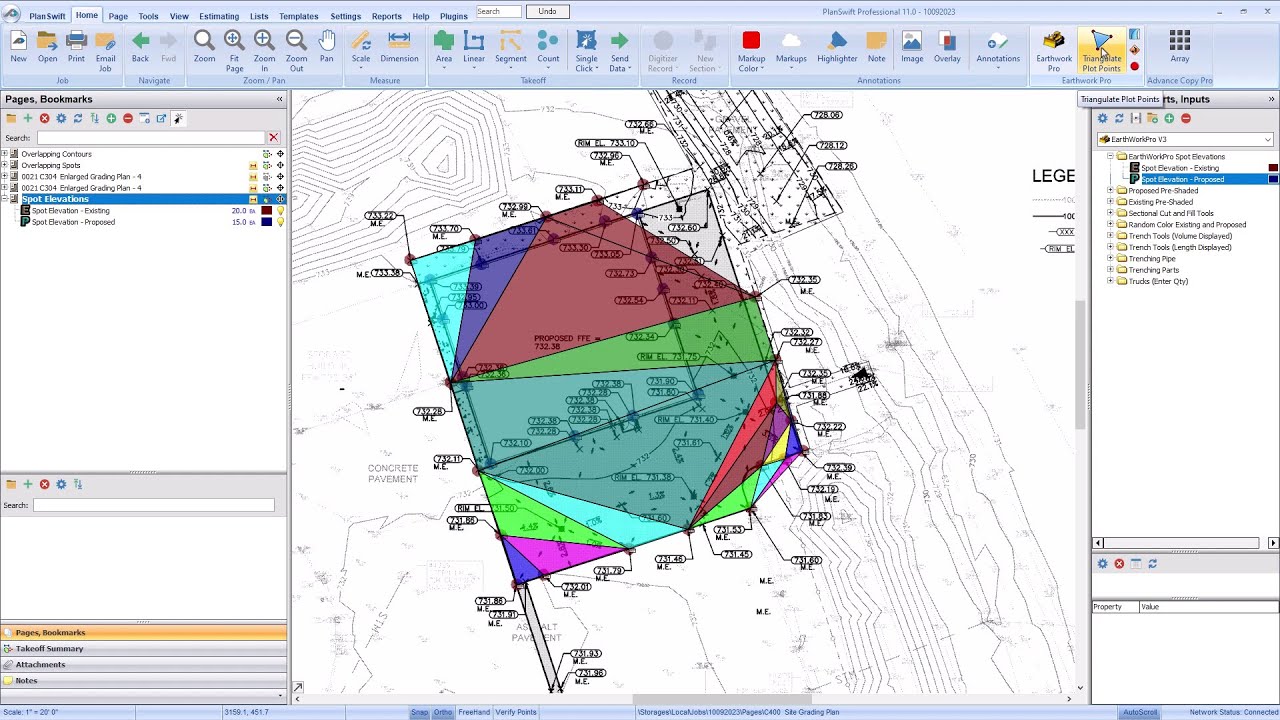
Task: Collapse the Spot Elevations page node
Action: coord(4,199)
